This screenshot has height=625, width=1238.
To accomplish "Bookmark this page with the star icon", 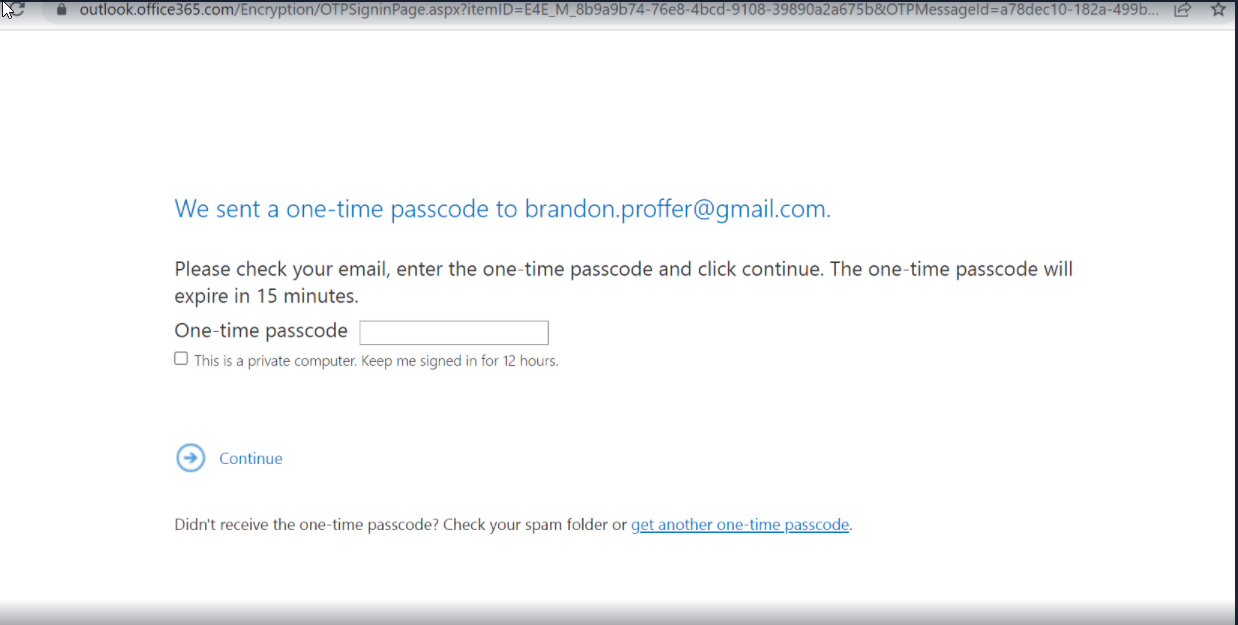I will point(1217,9).
